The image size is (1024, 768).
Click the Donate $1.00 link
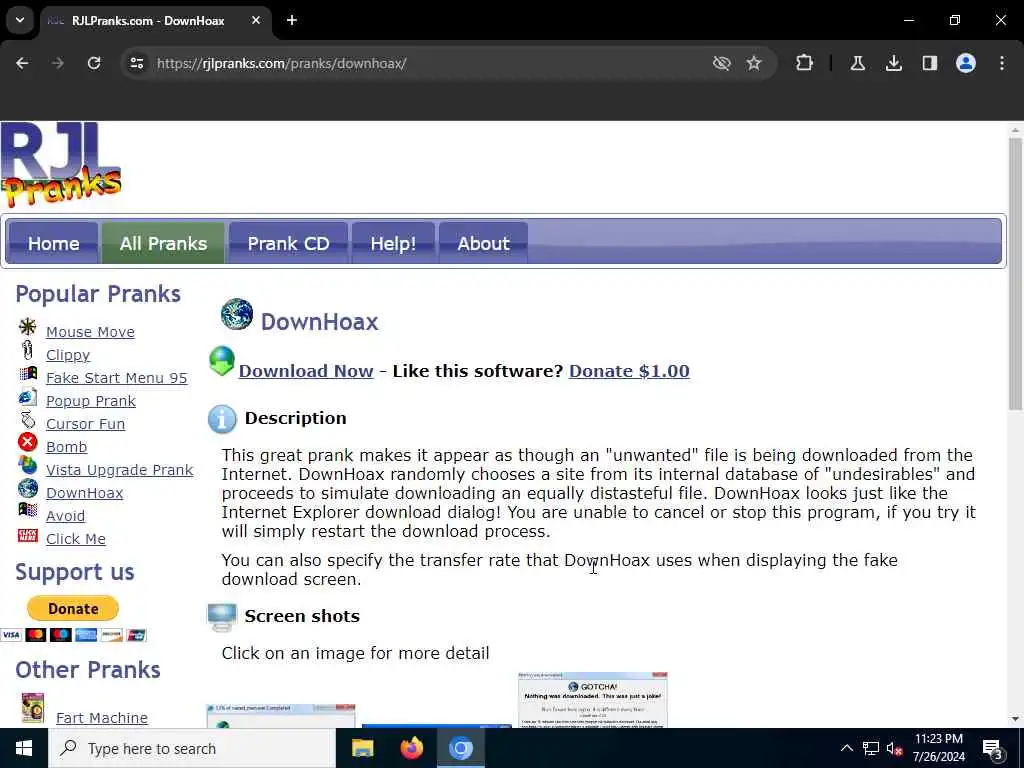click(x=629, y=371)
